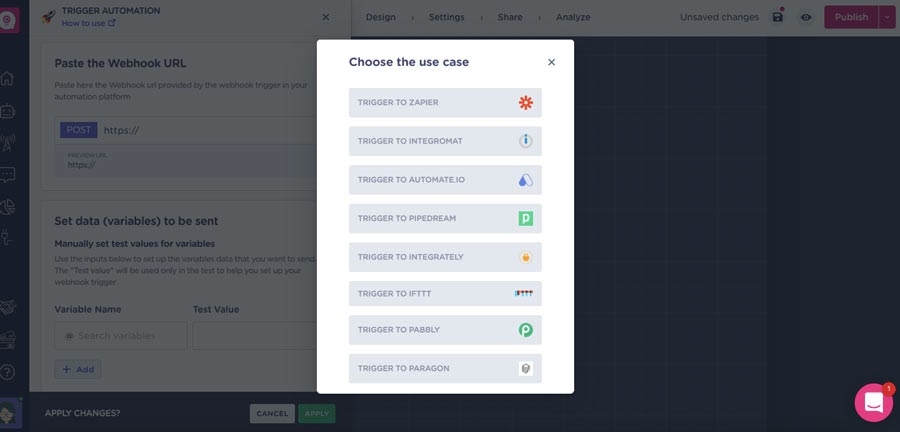The width and height of the screenshot is (900, 432).
Task: Choose the Trigger to Automate.io option
Action: pos(445,180)
